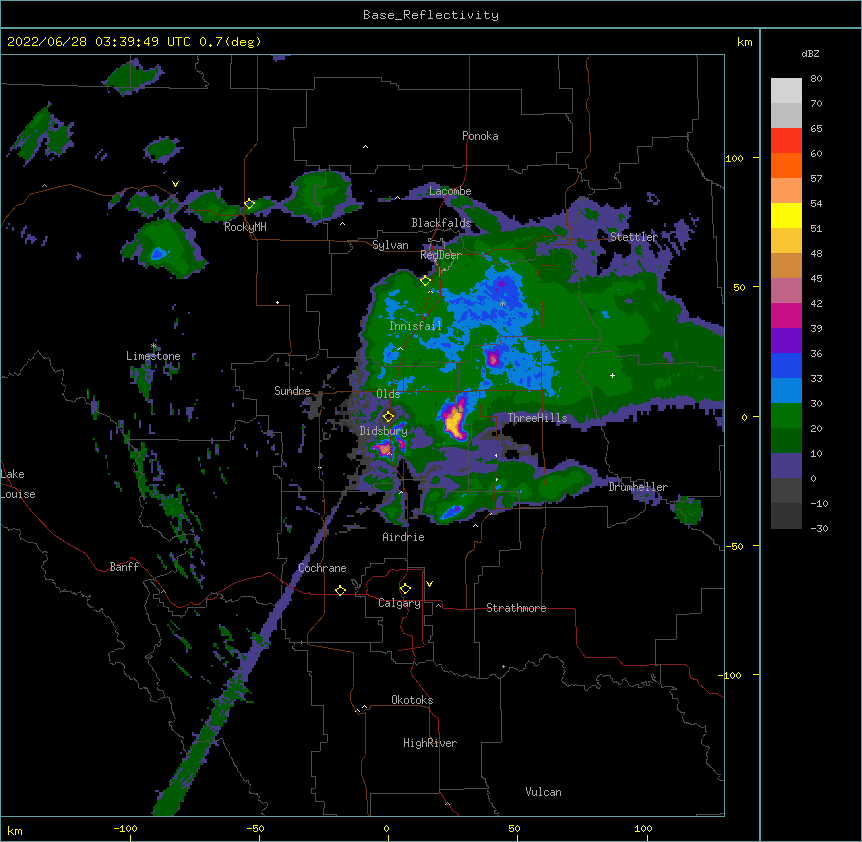Select the blue 33-36 dBZ legend swatch
Screen dimensions: 862x842
(x=786, y=365)
